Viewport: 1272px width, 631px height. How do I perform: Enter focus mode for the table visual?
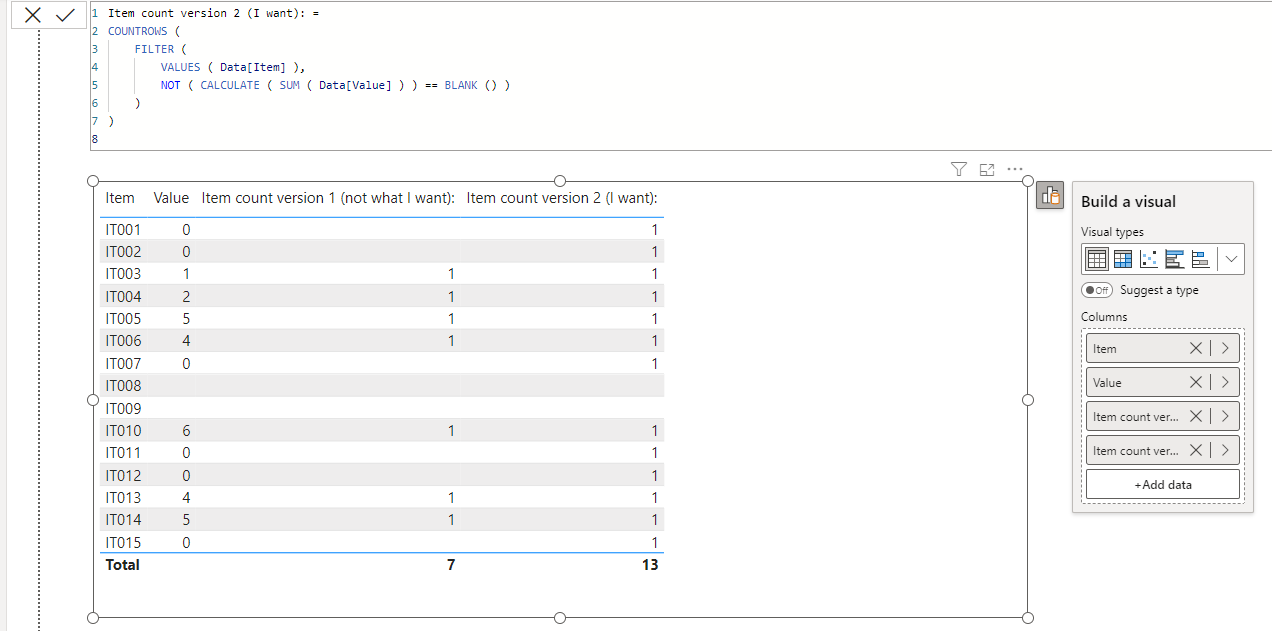987,169
